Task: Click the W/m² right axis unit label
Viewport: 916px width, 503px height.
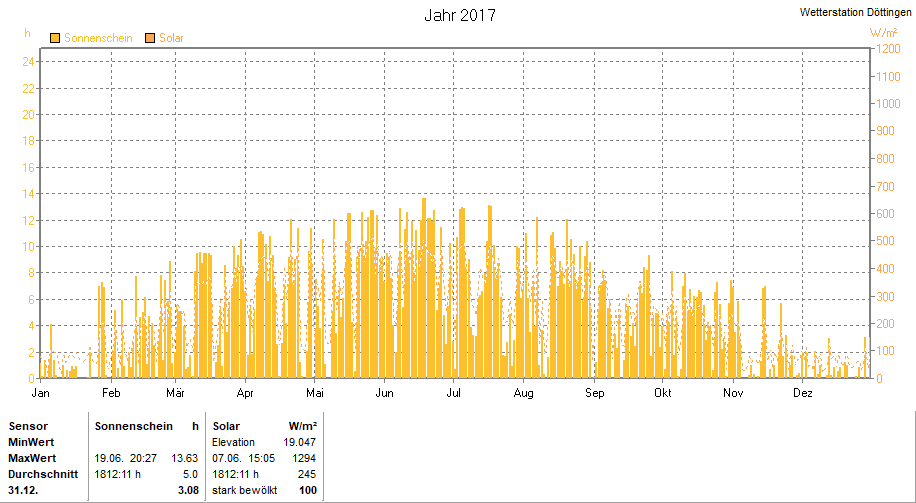Action: [883, 33]
